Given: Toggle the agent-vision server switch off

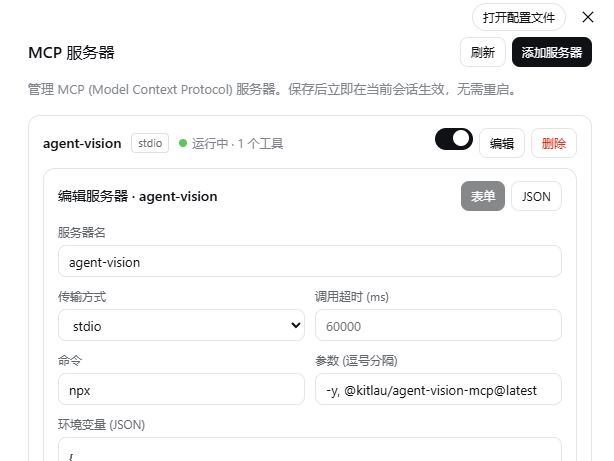Looking at the screenshot, I should pyautogui.click(x=454, y=139).
